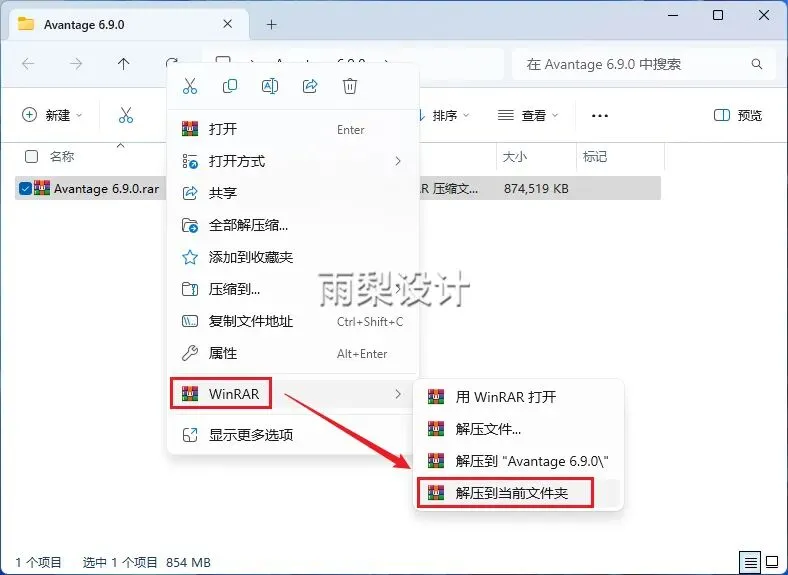Open the three-dots more options menu
This screenshot has width=788, height=575.
coord(600,116)
